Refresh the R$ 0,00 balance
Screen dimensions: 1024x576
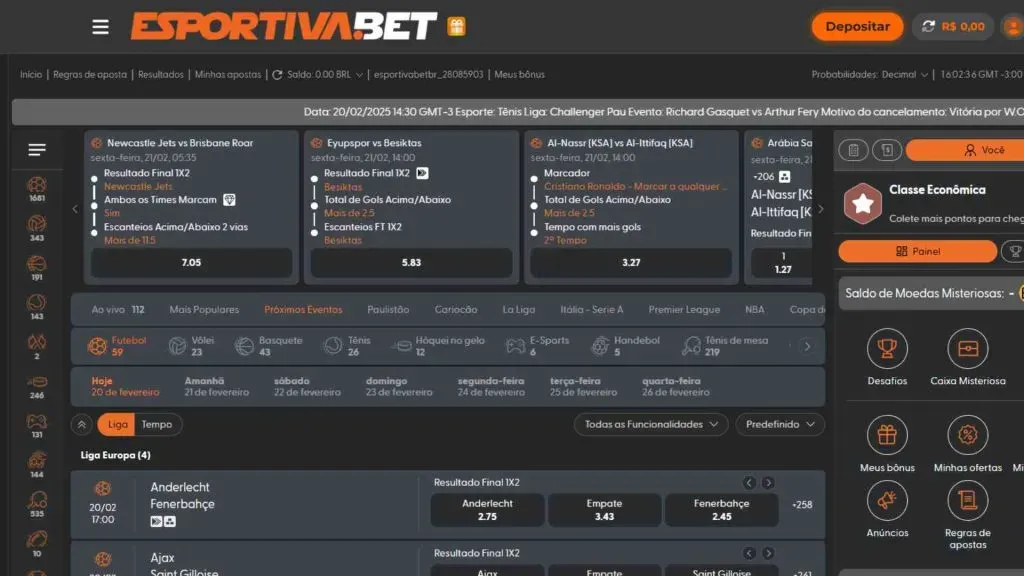click(929, 27)
